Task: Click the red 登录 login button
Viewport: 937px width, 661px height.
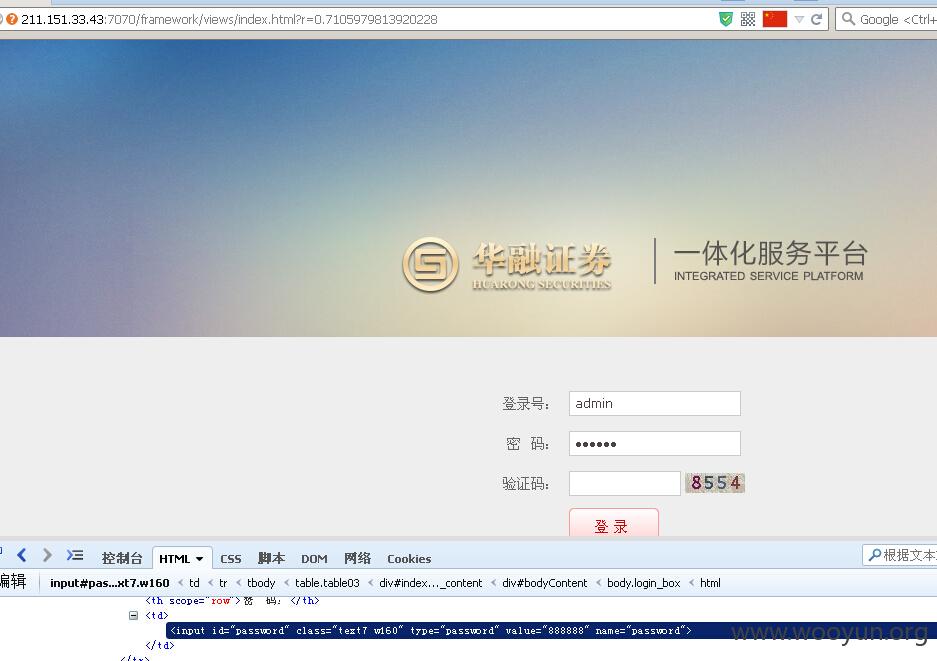Action: coord(614,524)
